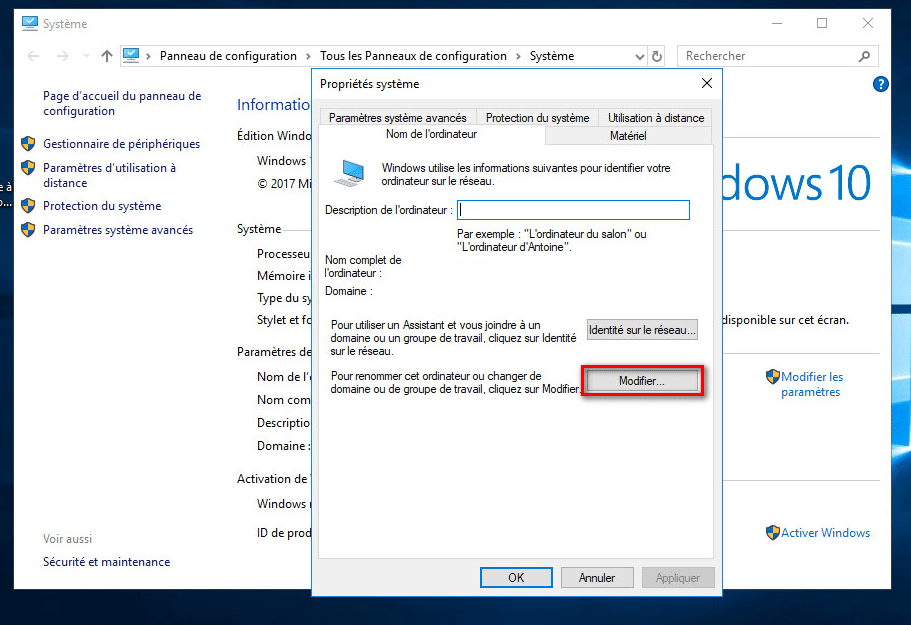Click shield icon beside Paramètres d'utilisation à distance
911x625 pixels.
point(28,168)
